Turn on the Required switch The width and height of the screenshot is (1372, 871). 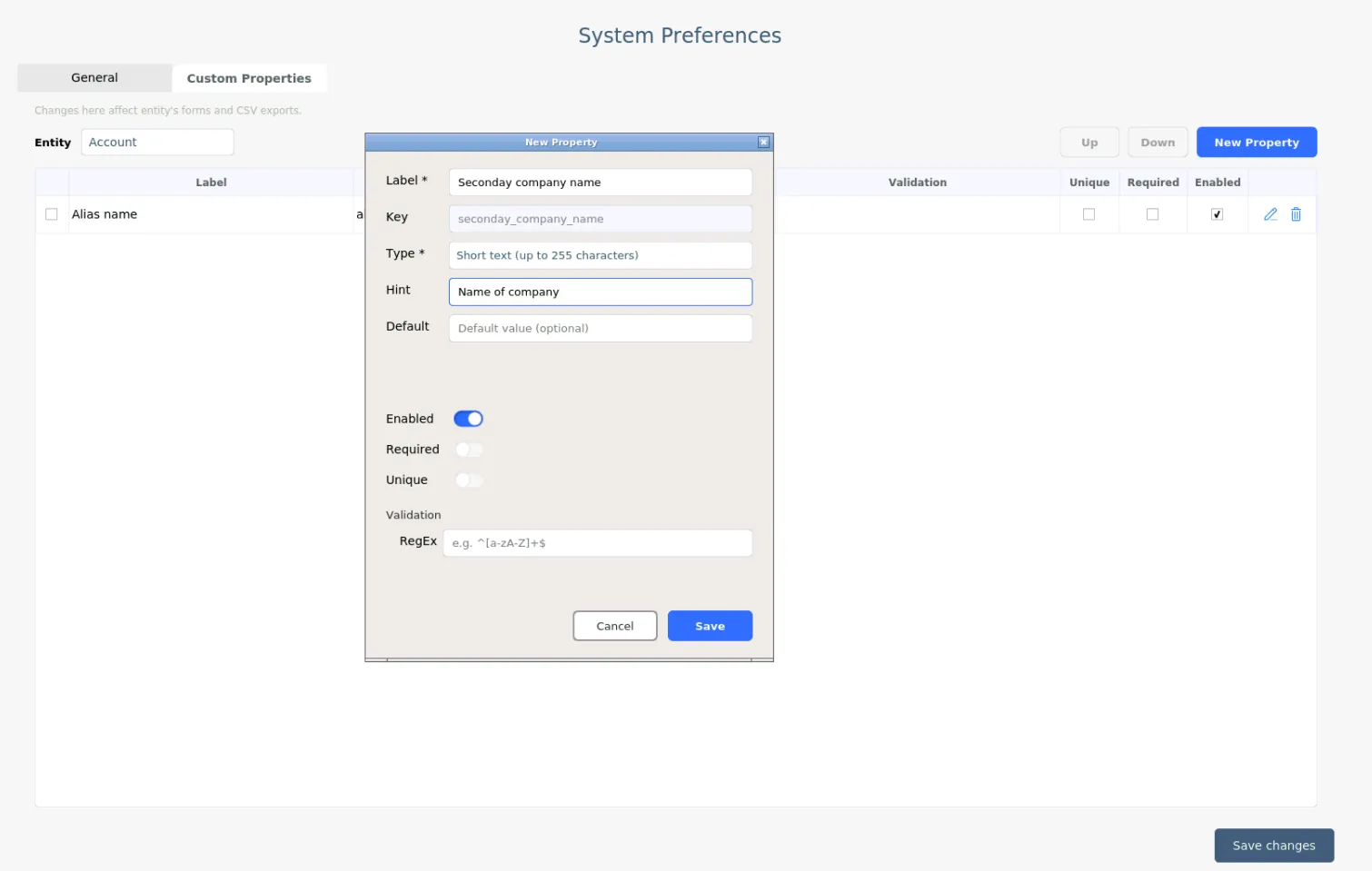coord(469,450)
